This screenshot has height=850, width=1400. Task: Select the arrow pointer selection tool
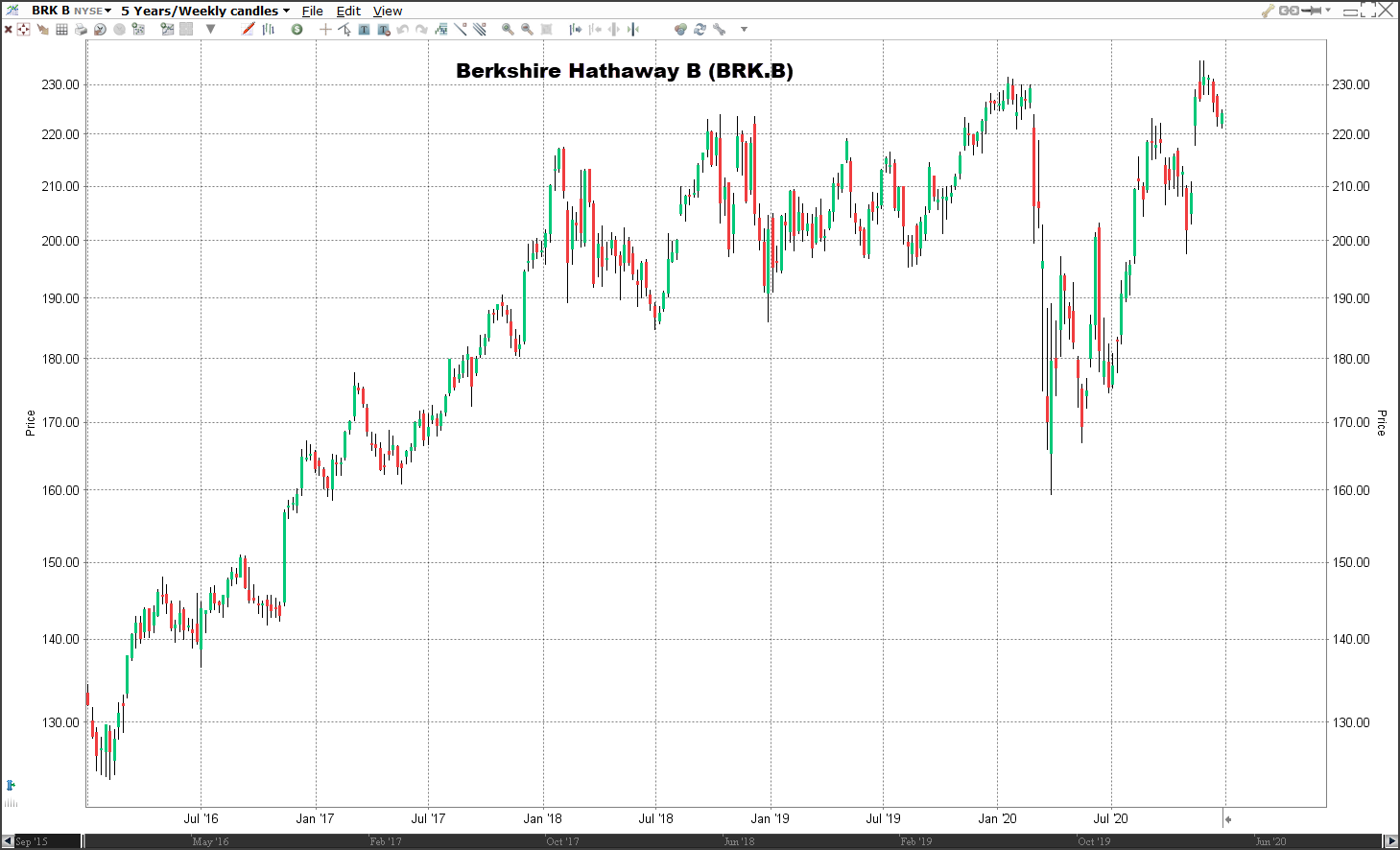[x=344, y=30]
